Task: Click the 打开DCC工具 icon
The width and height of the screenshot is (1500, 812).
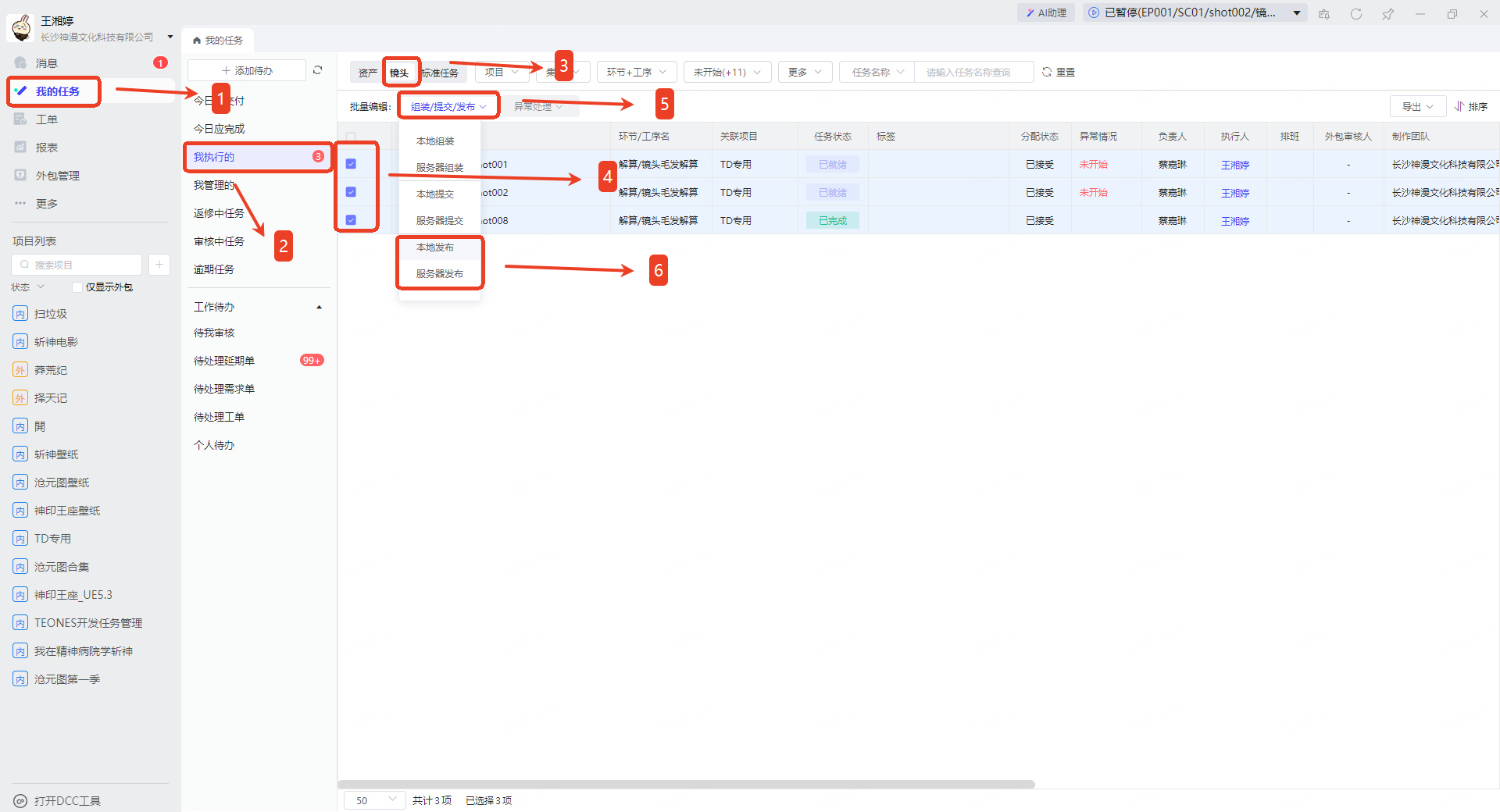Action: tap(21, 801)
